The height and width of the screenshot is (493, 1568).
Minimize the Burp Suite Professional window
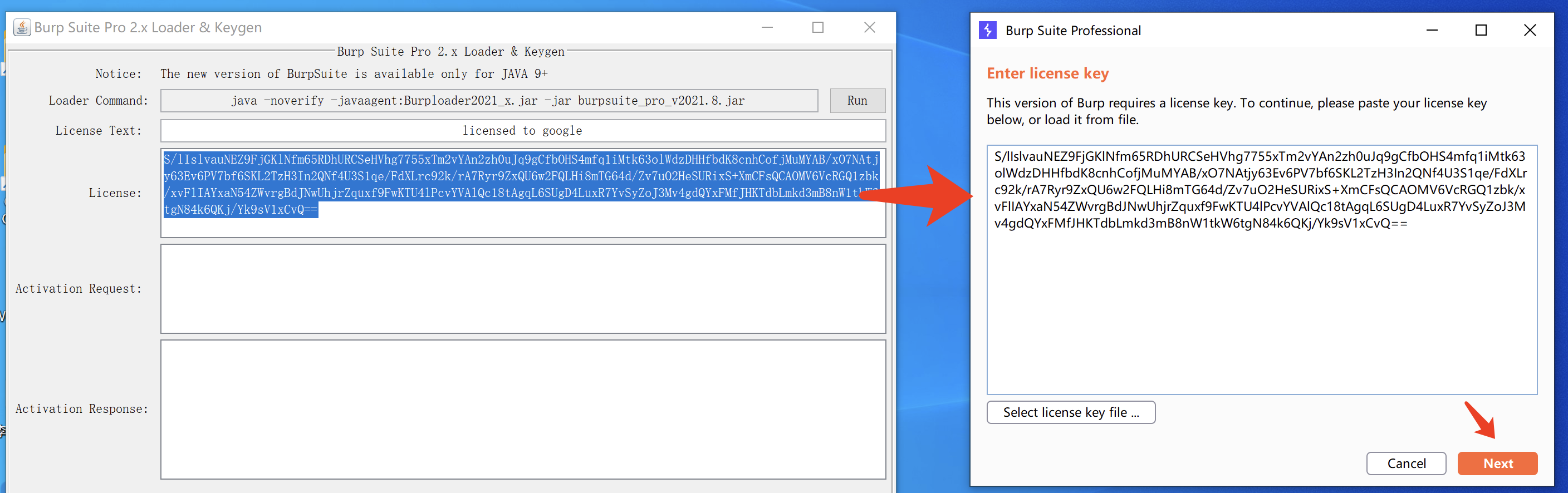pos(1432,31)
